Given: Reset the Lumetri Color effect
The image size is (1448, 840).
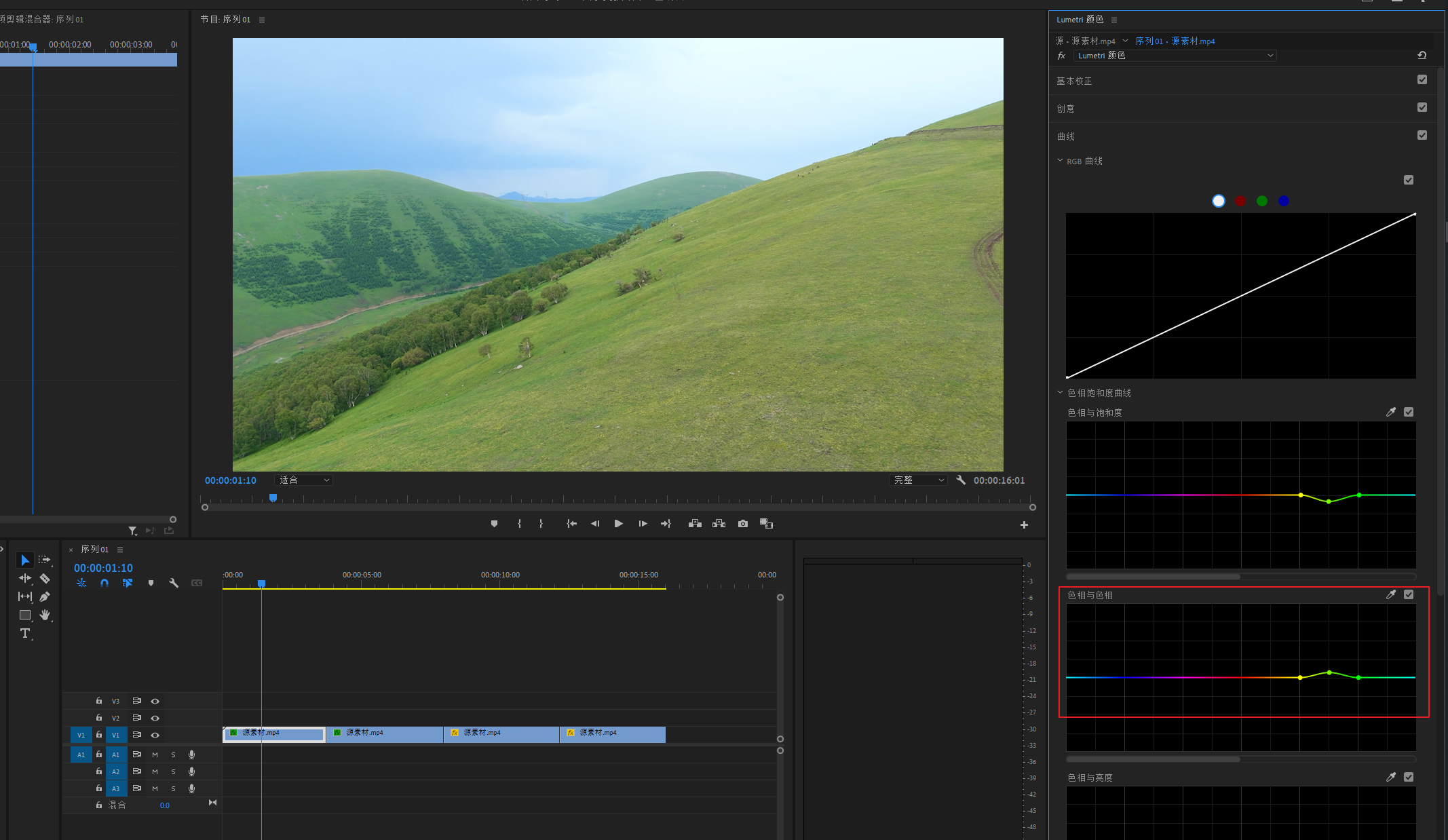Looking at the screenshot, I should coord(1422,56).
